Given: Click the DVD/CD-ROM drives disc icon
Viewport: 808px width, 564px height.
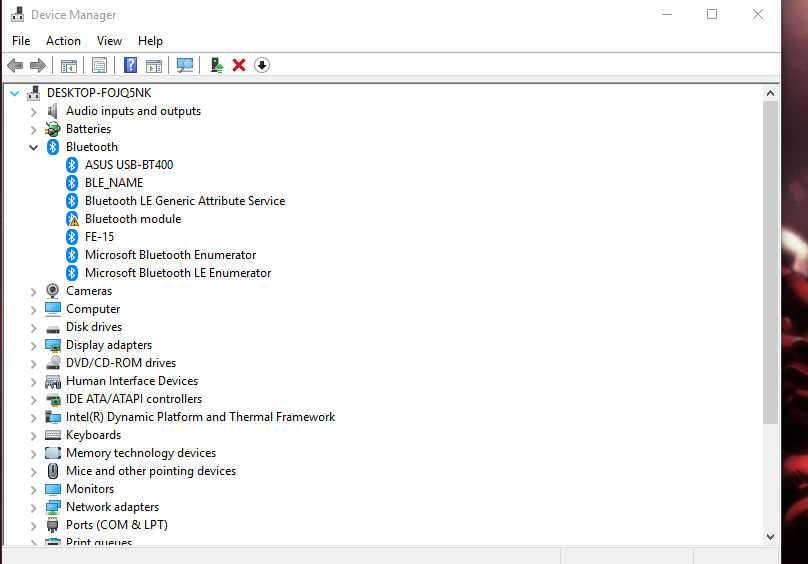Looking at the screenshot, I should [x=53, y=363].
